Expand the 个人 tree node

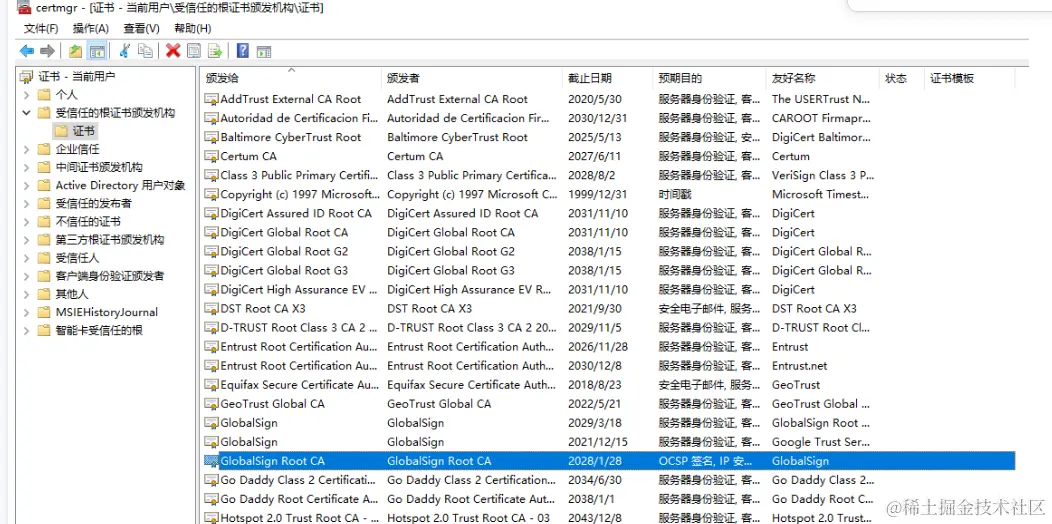26,95
